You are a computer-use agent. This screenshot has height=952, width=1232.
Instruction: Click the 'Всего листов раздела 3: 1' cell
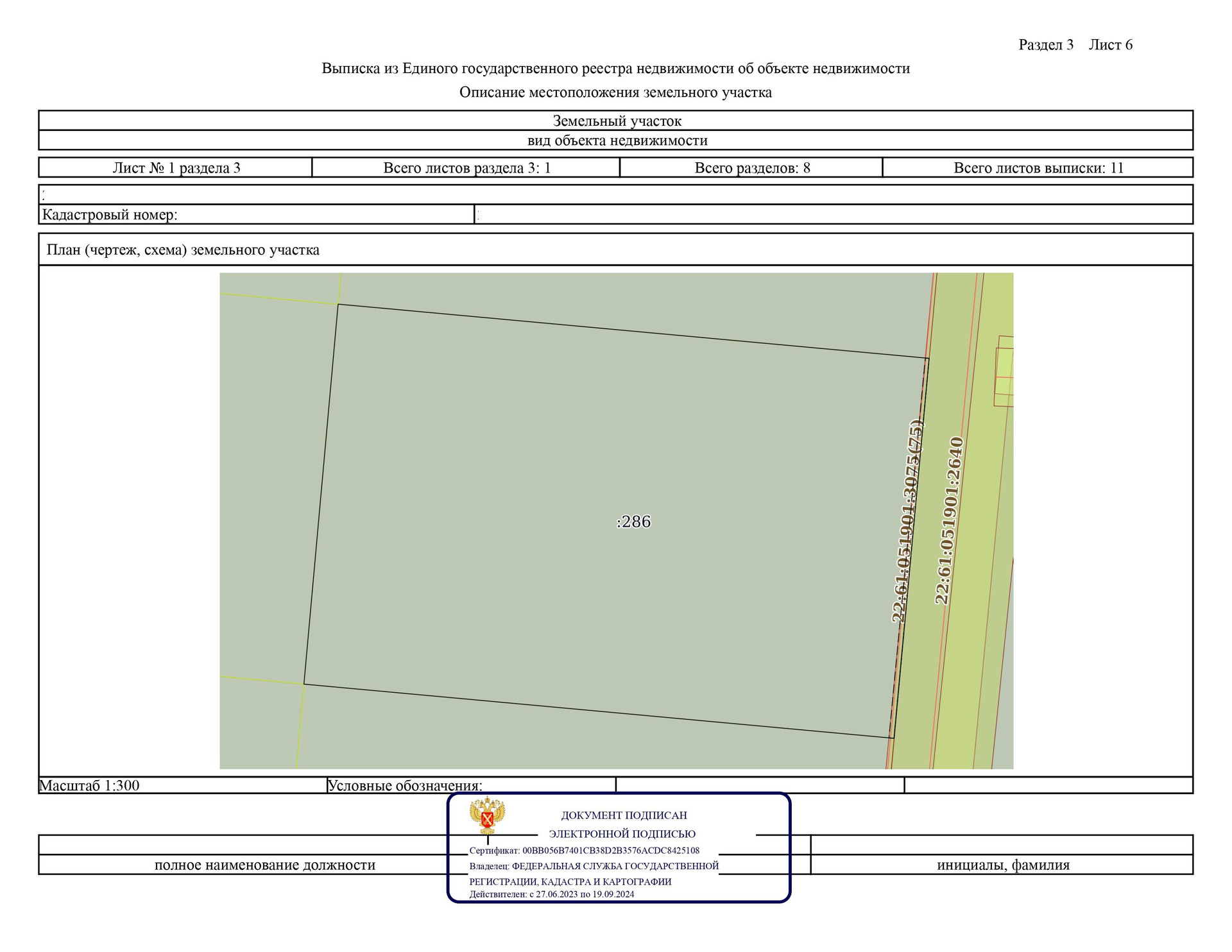466,168
